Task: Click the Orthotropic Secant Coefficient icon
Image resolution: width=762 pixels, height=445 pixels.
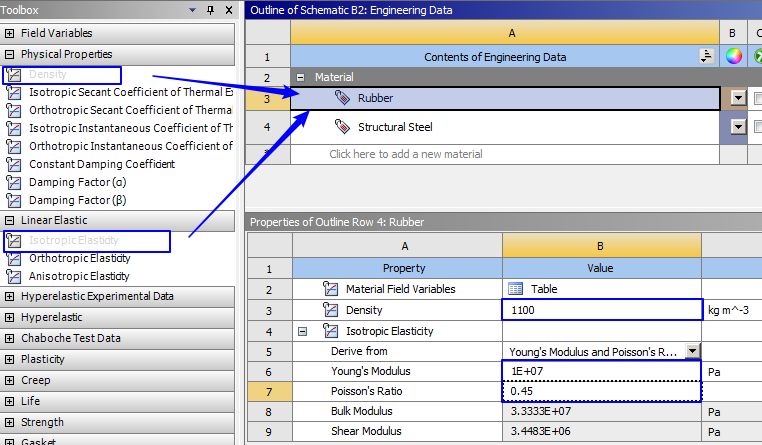Action: [14, 110]
